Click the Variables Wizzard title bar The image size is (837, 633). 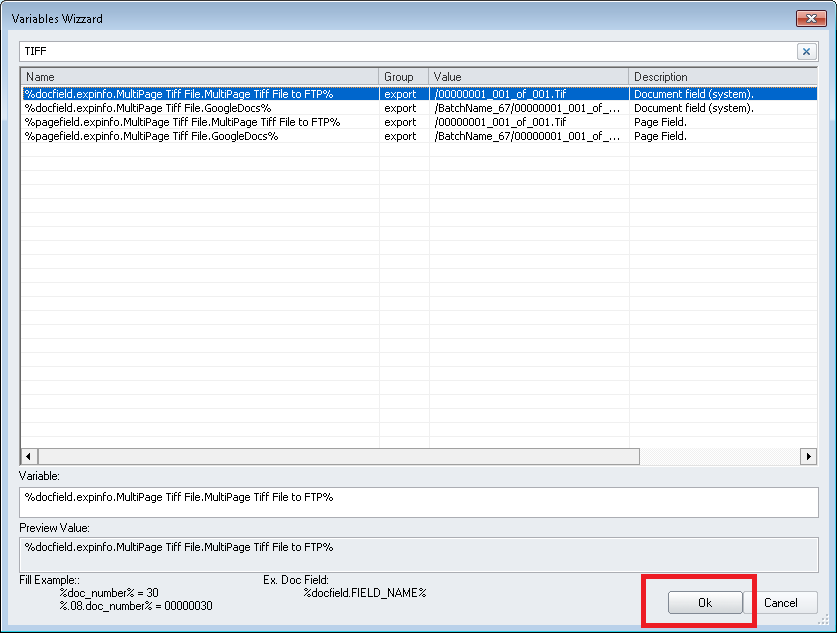coord(400,18)
